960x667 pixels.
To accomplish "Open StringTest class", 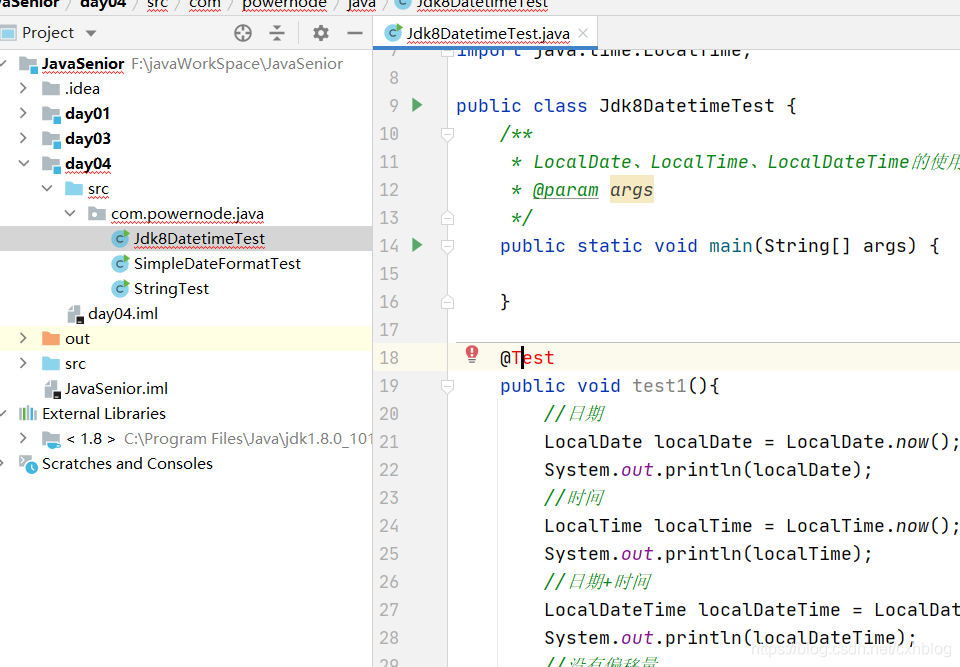I will coord(171,289).
